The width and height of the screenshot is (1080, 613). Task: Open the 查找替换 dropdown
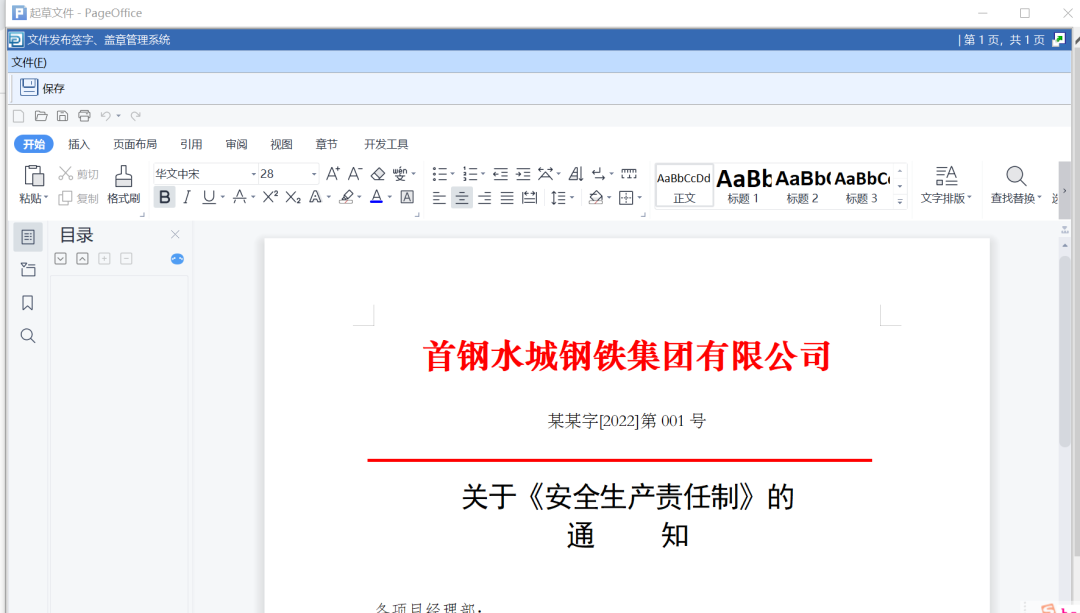pyautogui.click(x=1016, y=185)
